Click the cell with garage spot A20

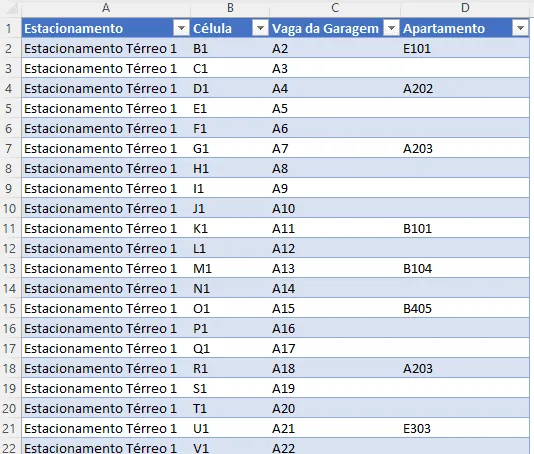point(335,408)
